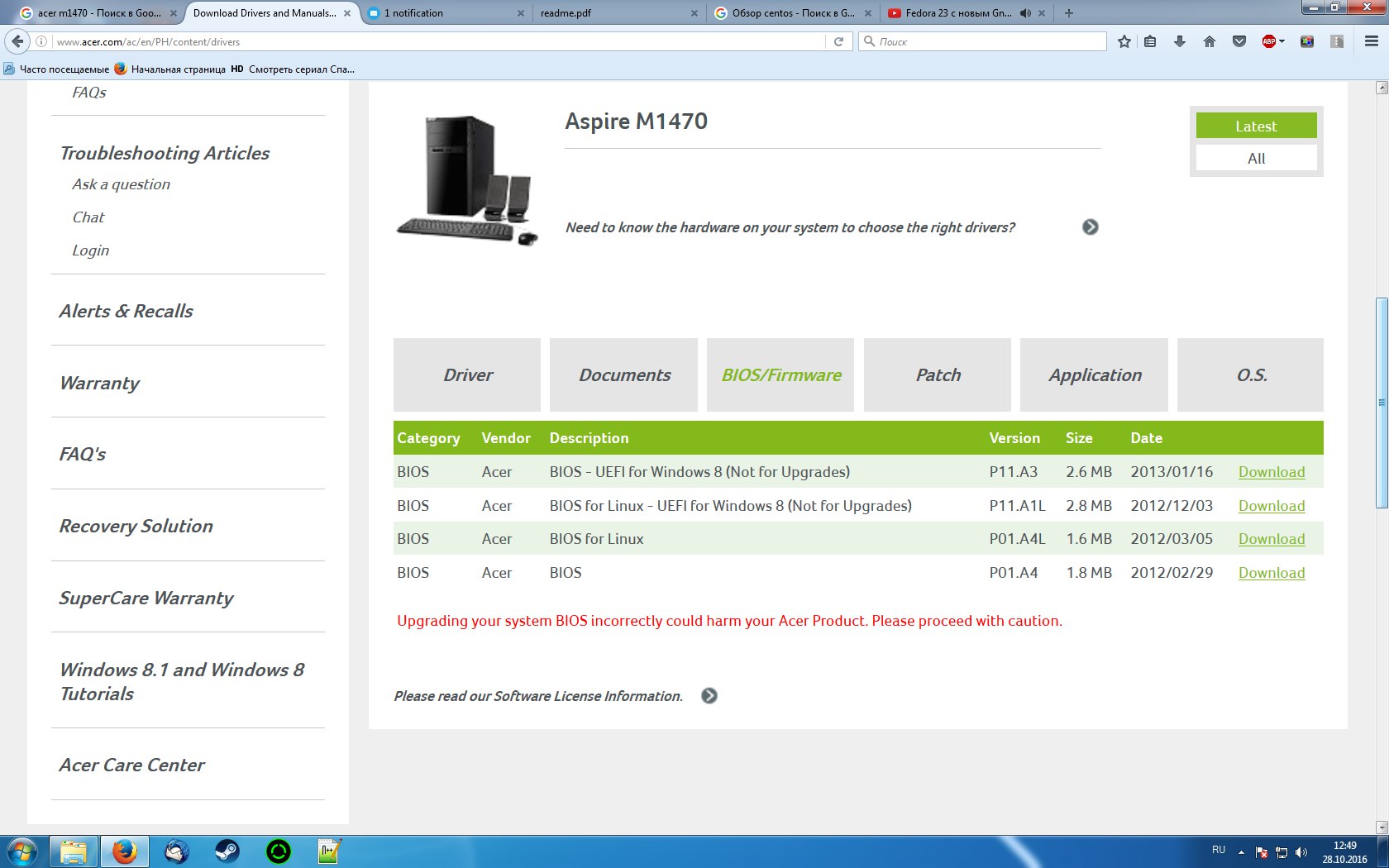This screenshot has height=868, width=1389.
Task: Download BIOS version P11.A1L
Action: coord(1272,506)
